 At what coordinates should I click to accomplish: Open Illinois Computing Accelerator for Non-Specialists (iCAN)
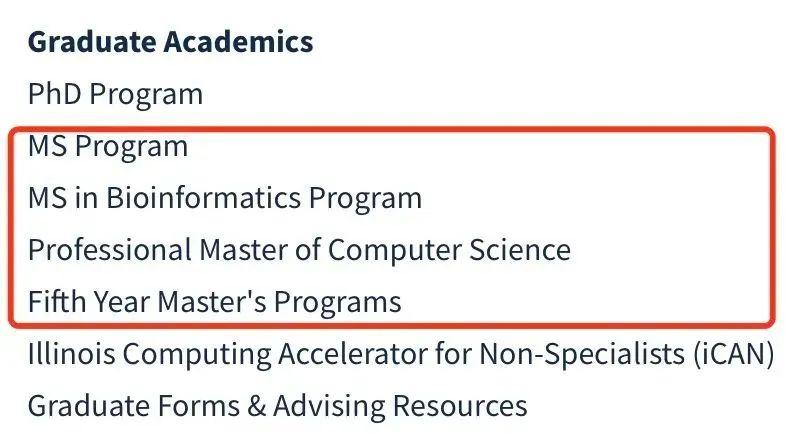pos(401,354)
